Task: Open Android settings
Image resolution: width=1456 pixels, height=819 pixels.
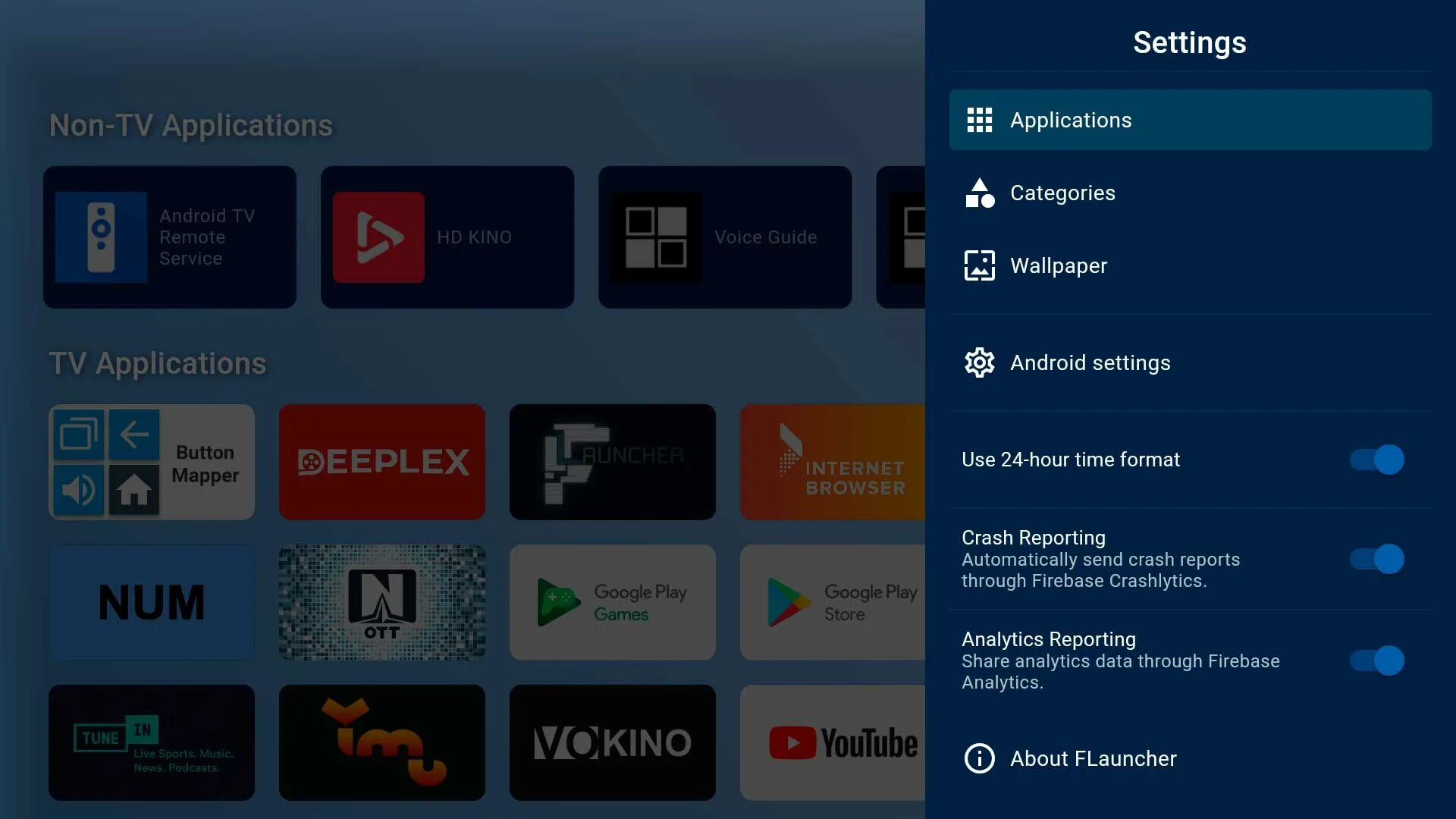Action: 1190,362
